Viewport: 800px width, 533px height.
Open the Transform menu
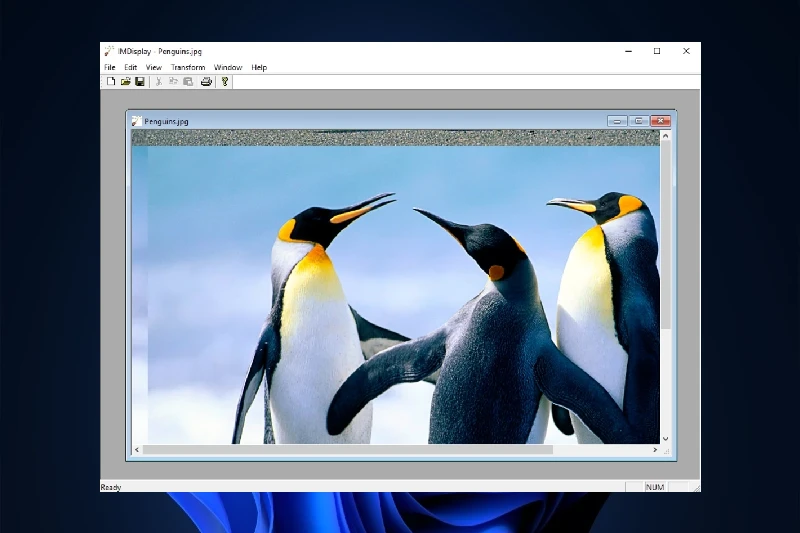click(188, 67)
